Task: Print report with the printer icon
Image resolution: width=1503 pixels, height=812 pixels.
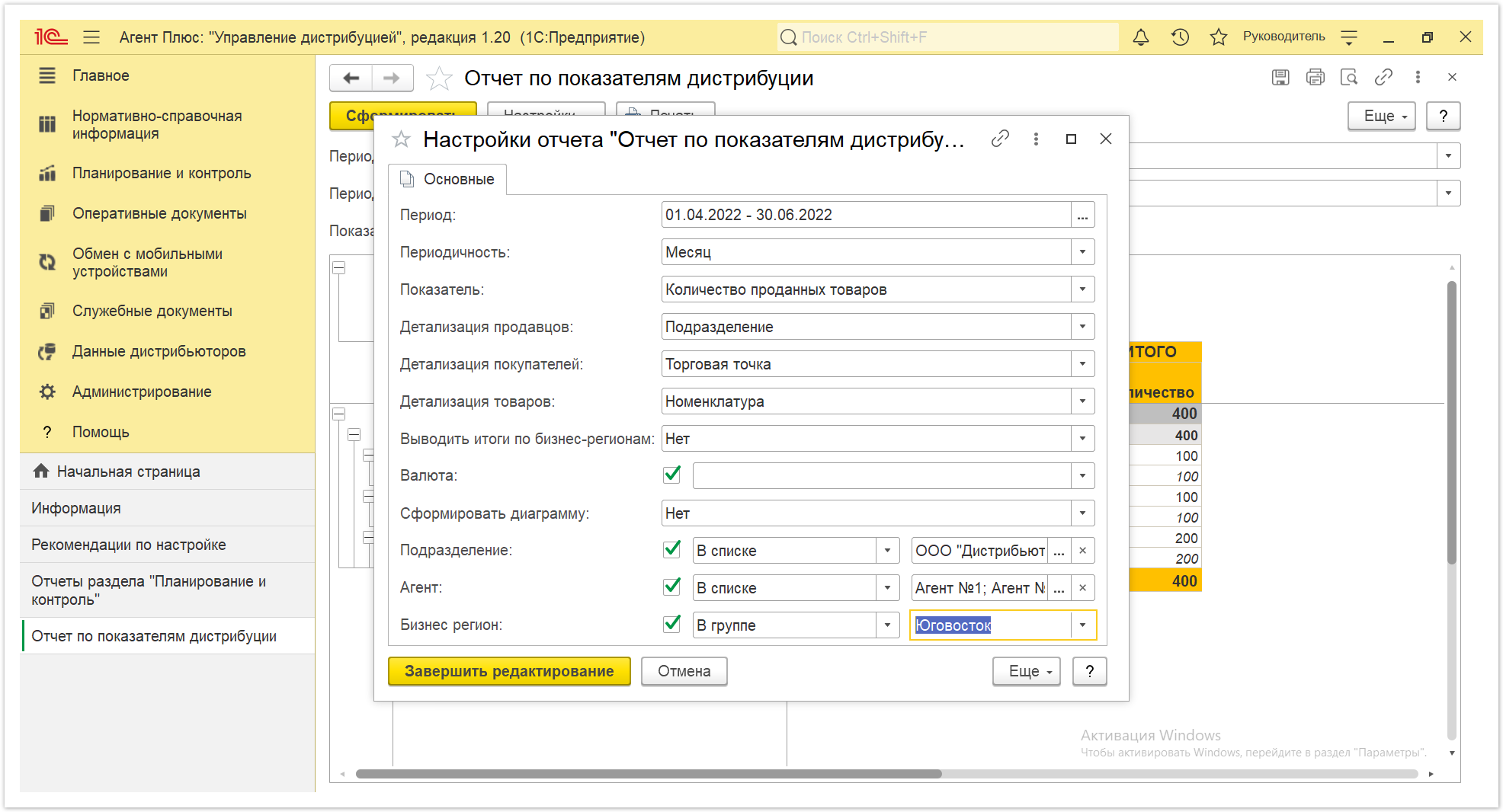Action: [1315, 77]
